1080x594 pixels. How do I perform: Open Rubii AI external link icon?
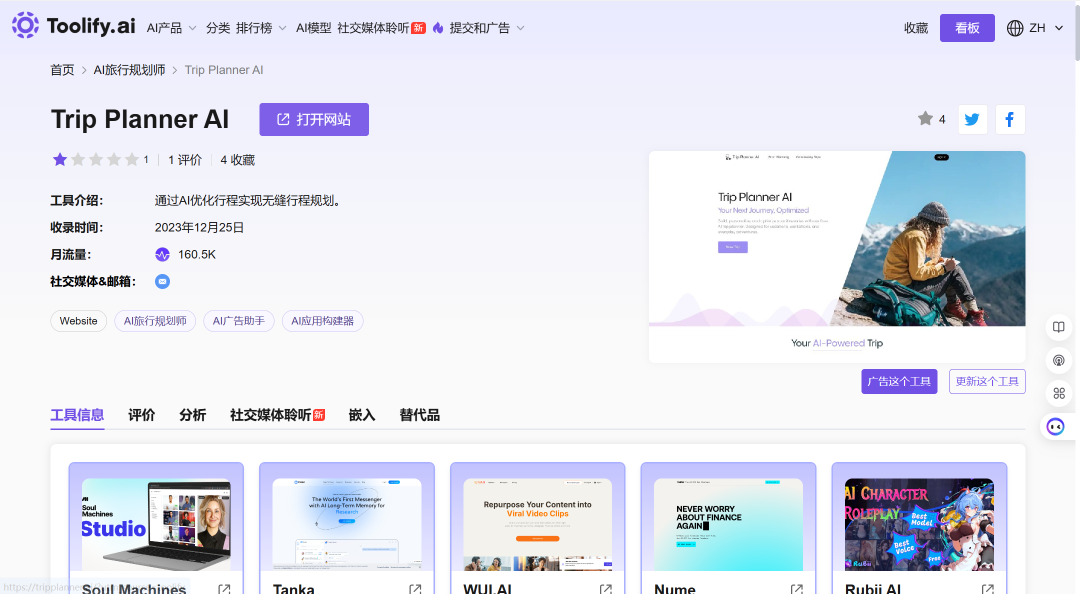(x=988, y=589)
